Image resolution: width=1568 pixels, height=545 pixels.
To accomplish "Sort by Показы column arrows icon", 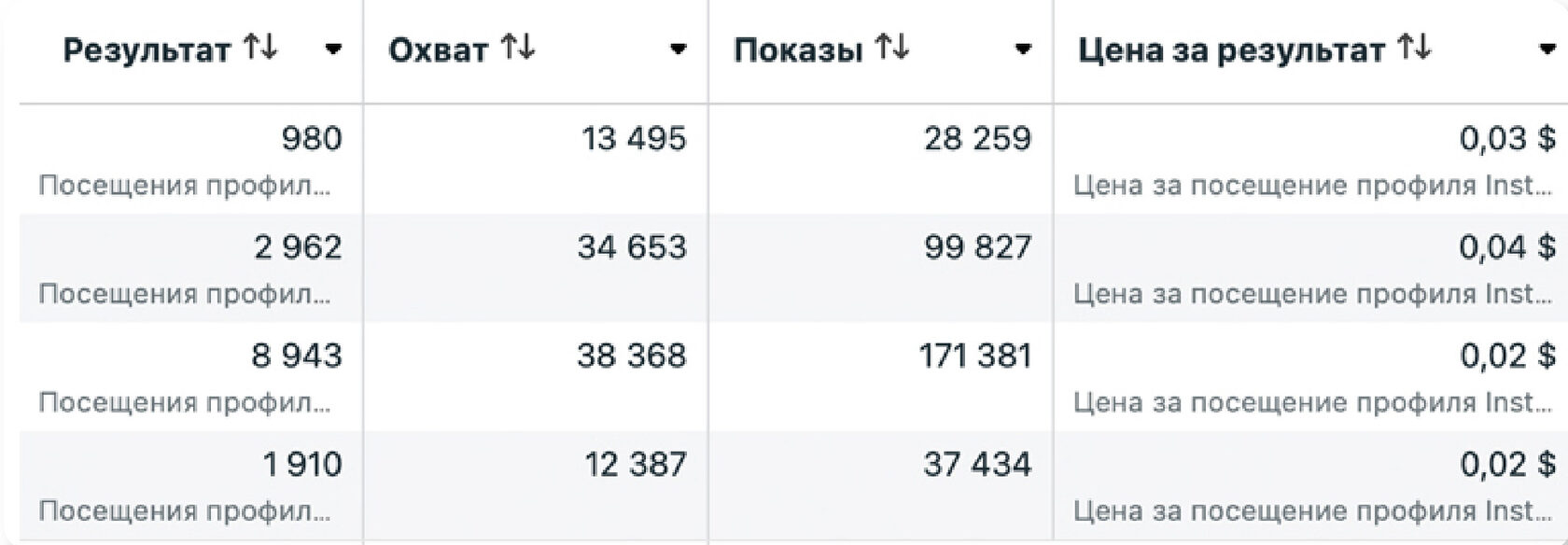I will pyautogui.click(x=891, y=48).
